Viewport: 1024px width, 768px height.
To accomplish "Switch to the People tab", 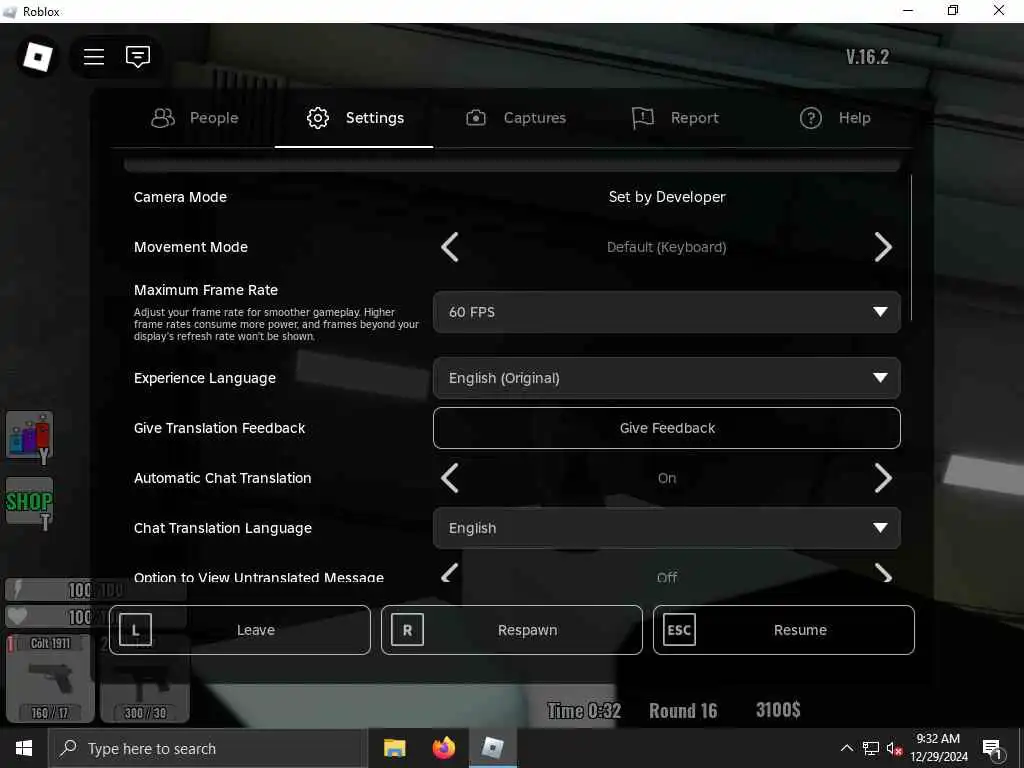I will coord(195,118).
